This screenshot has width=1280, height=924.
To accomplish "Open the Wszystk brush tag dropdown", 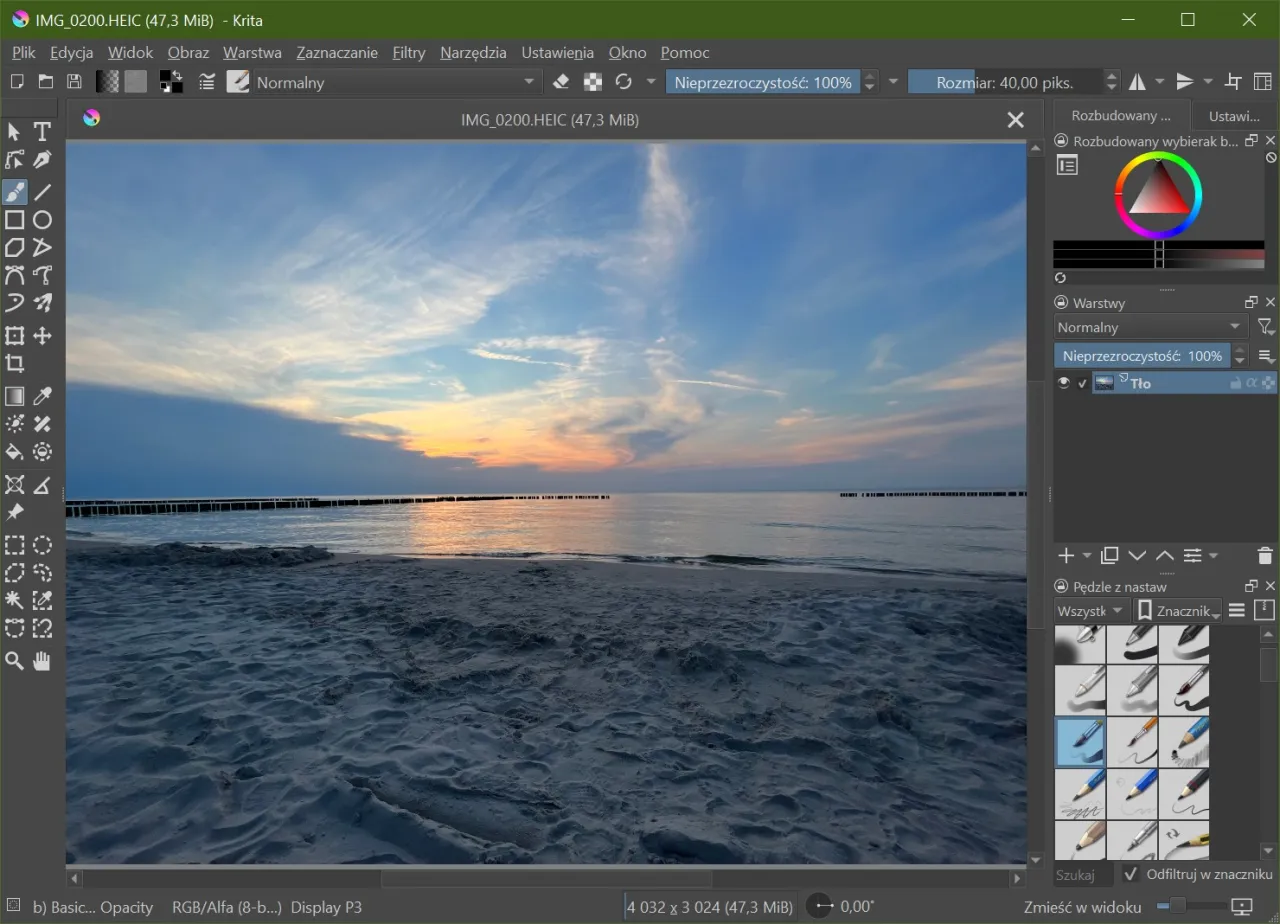I will click(1089, 610).
